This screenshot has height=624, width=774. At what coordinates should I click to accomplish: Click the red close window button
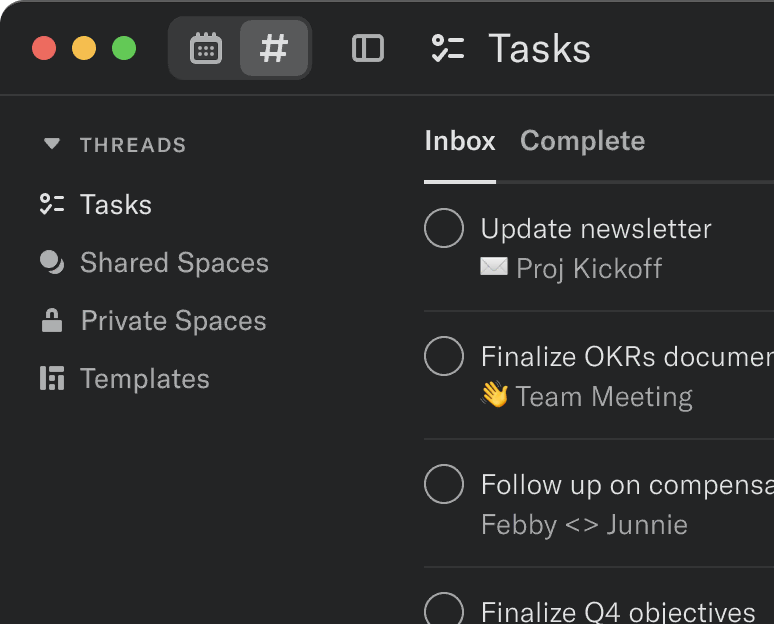[44, 48]
